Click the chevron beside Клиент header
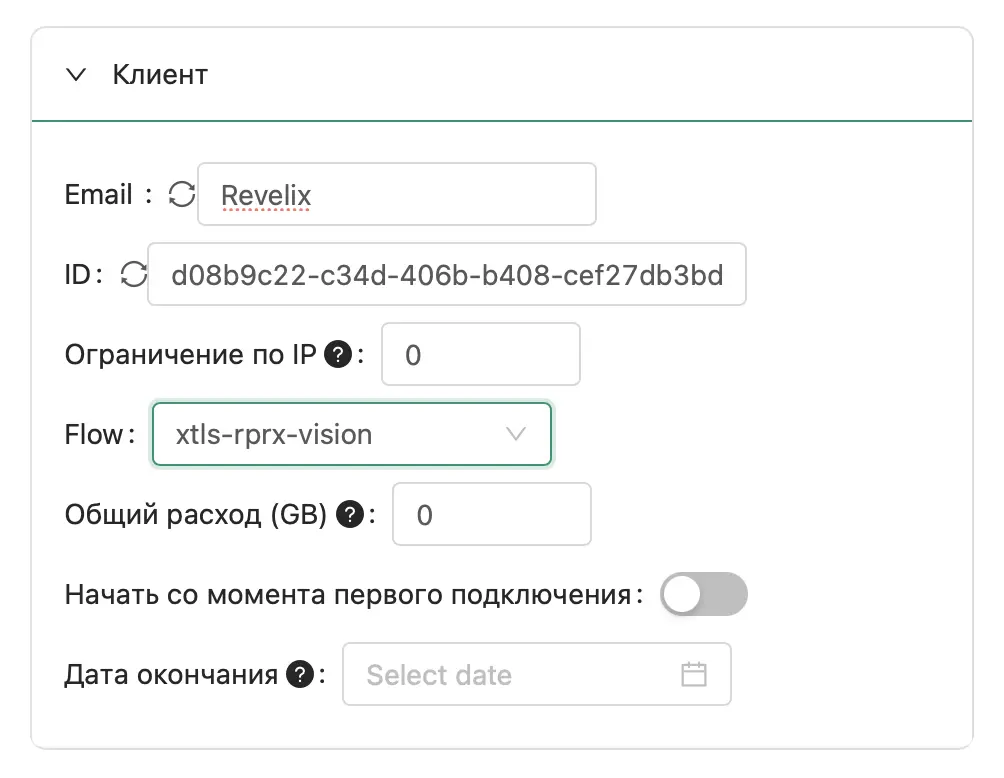Image resolution: width=1004 pixels, height=778 pixels. pyautogui.click(x=76, y=74)
